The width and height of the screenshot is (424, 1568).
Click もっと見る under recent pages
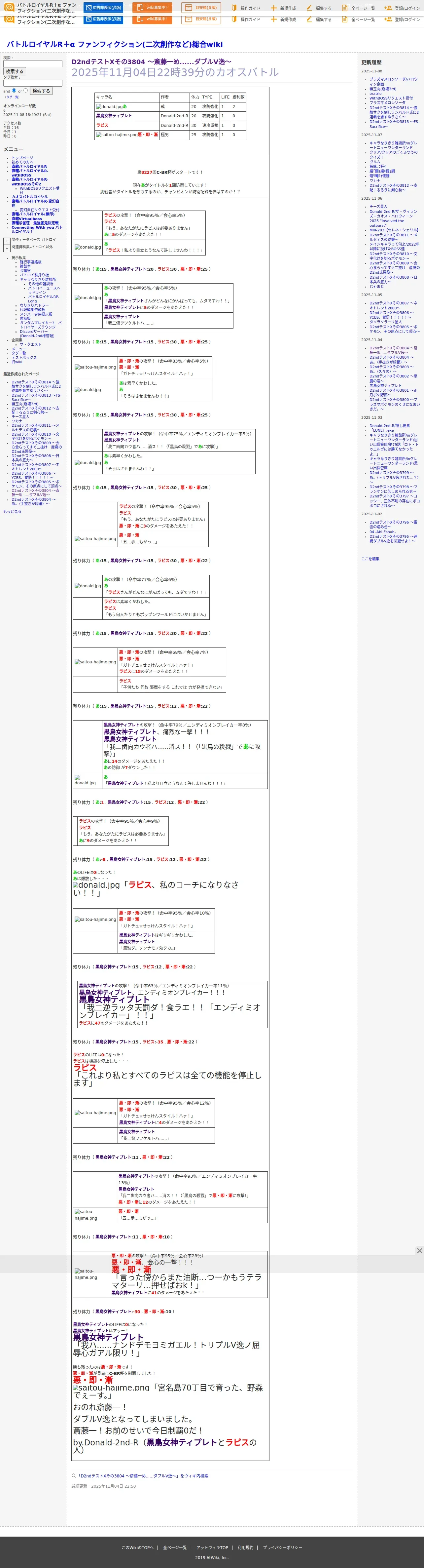point(12,511)
